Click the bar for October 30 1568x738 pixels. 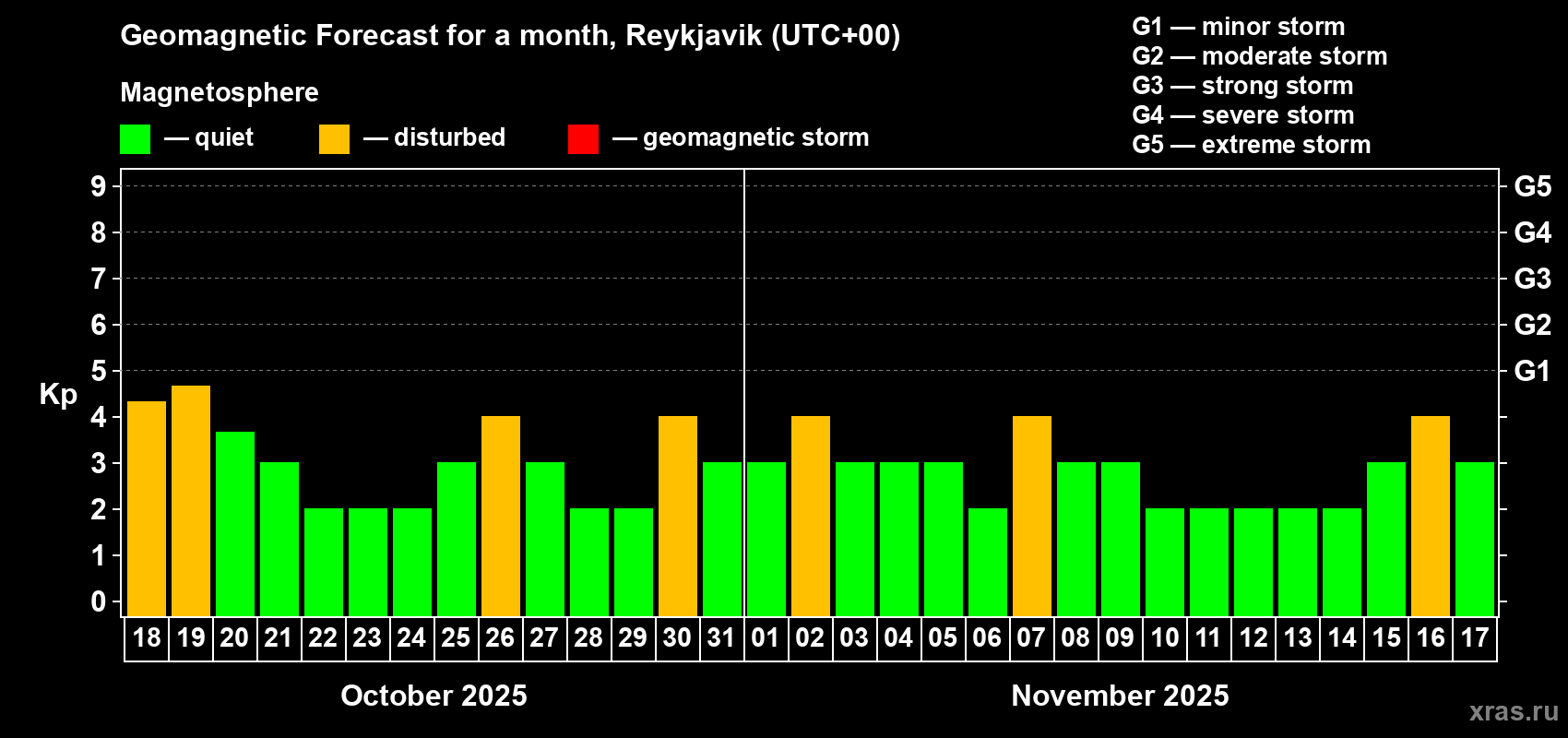point(678,516)
